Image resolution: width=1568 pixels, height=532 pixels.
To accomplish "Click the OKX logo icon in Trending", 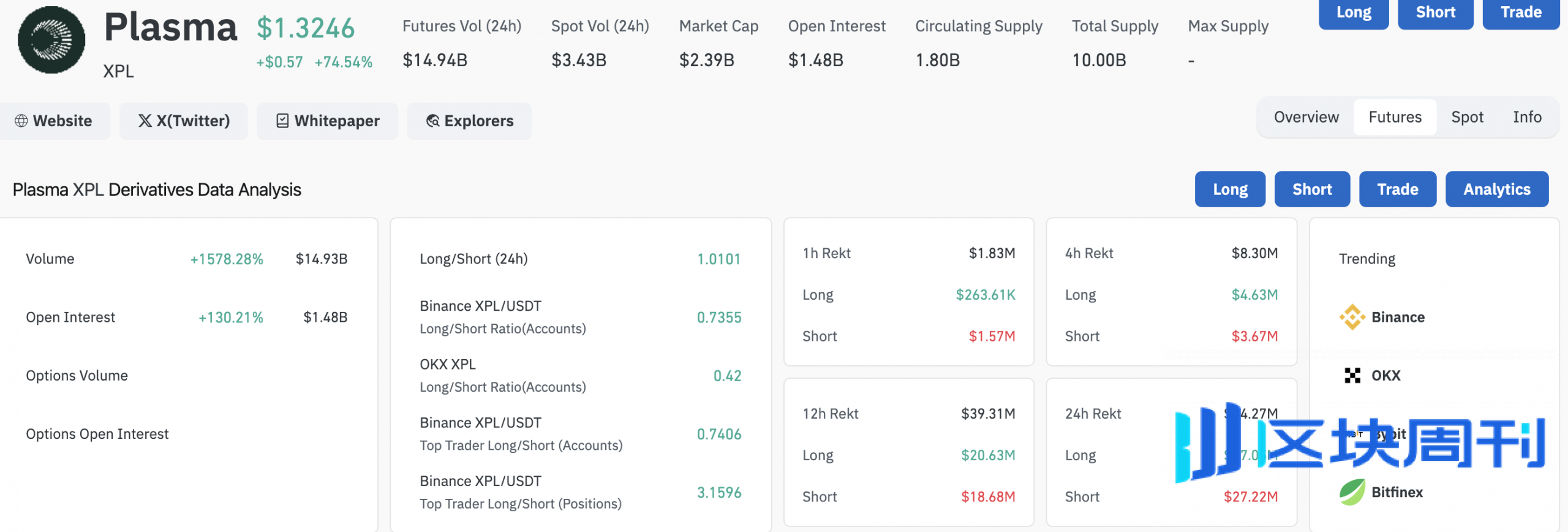I will point(1352,375).
